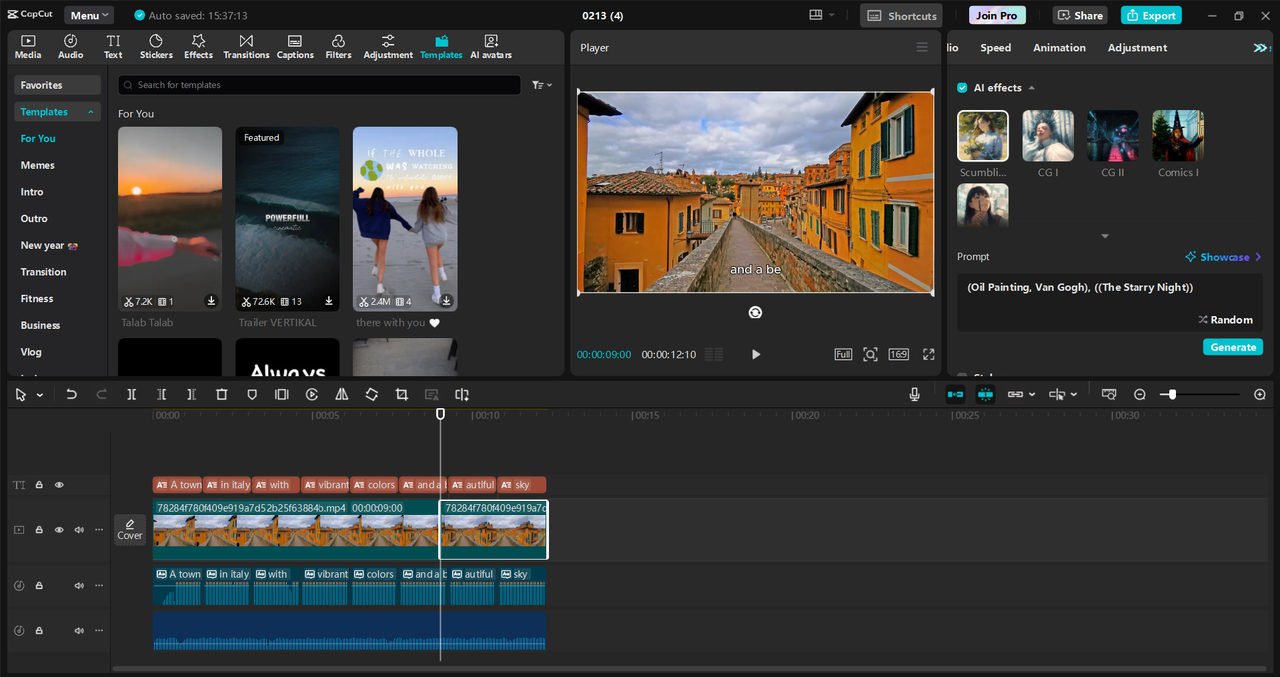
Task: Click the Split clip tool
Action: click(x=131, y=395)
